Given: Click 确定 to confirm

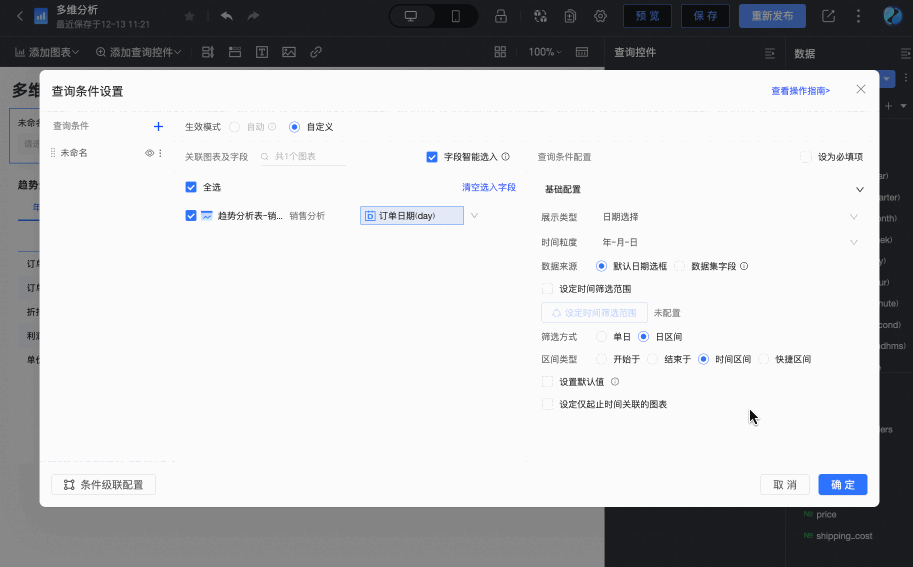Looking at the screenshot, I should pyautogui.click(x=843, y=484).
